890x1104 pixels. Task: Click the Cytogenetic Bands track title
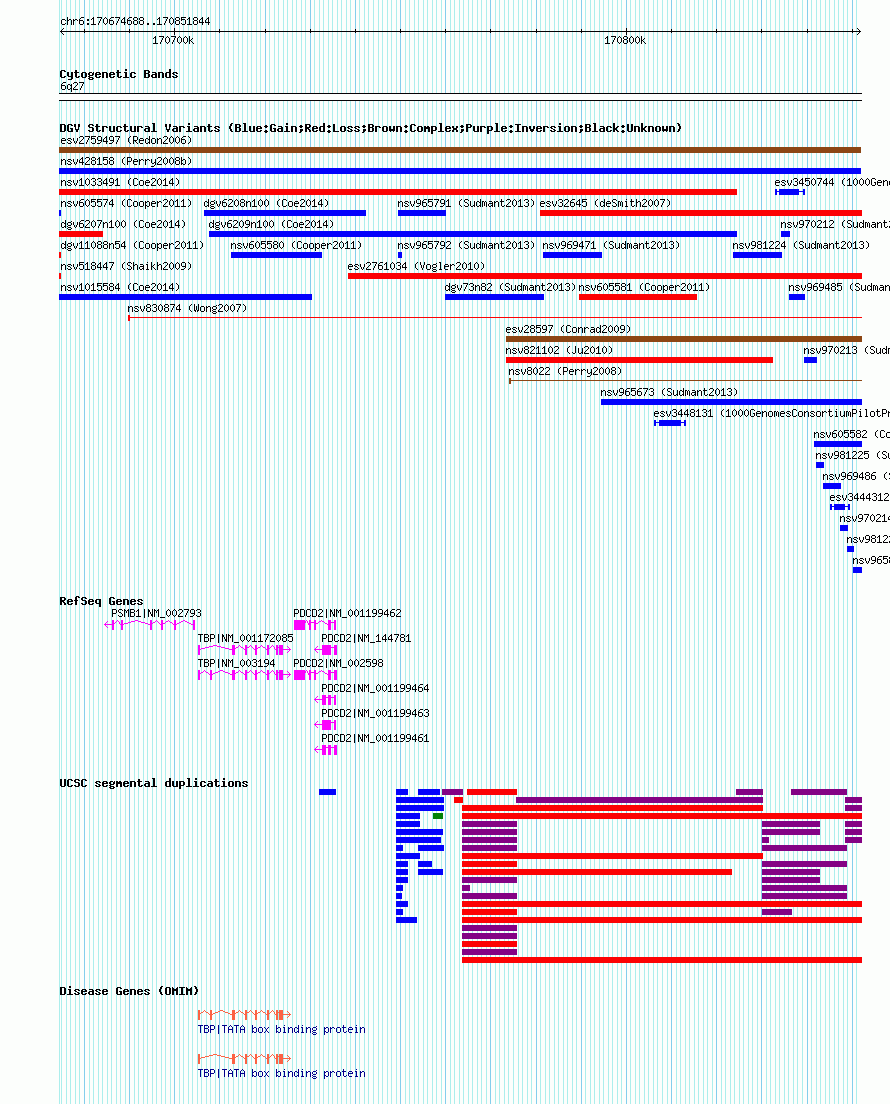coord(119,74)
